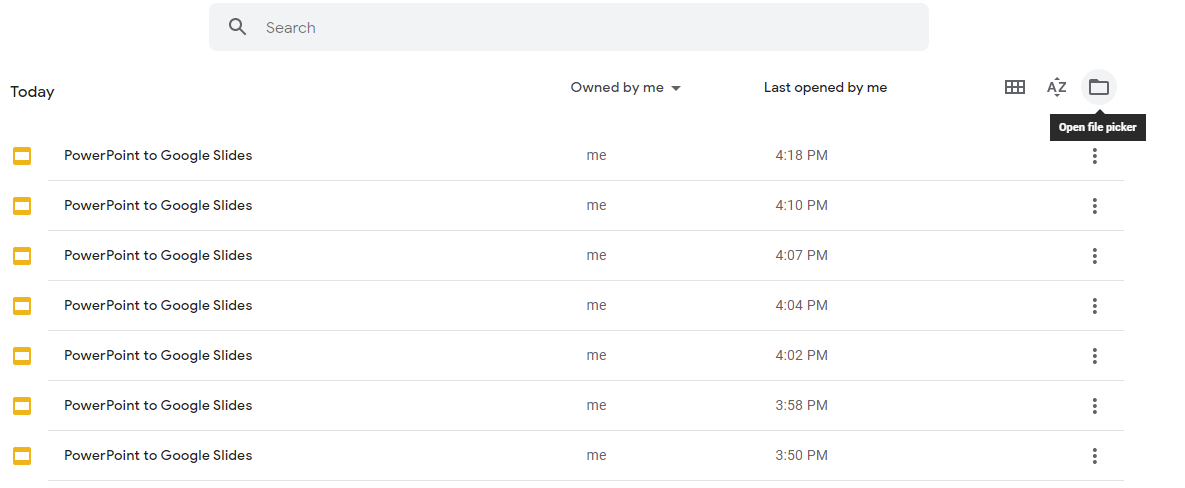Switch to grid view icon
The image size is (1185, 488).
(x=1014, y=88)
